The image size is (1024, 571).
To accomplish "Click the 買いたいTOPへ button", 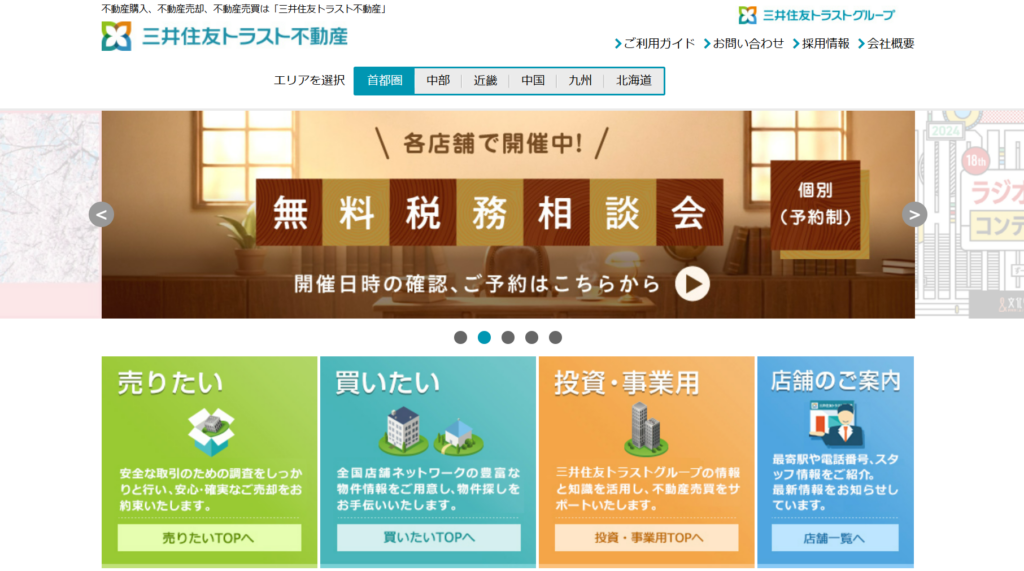I will [x=428, y=537].
